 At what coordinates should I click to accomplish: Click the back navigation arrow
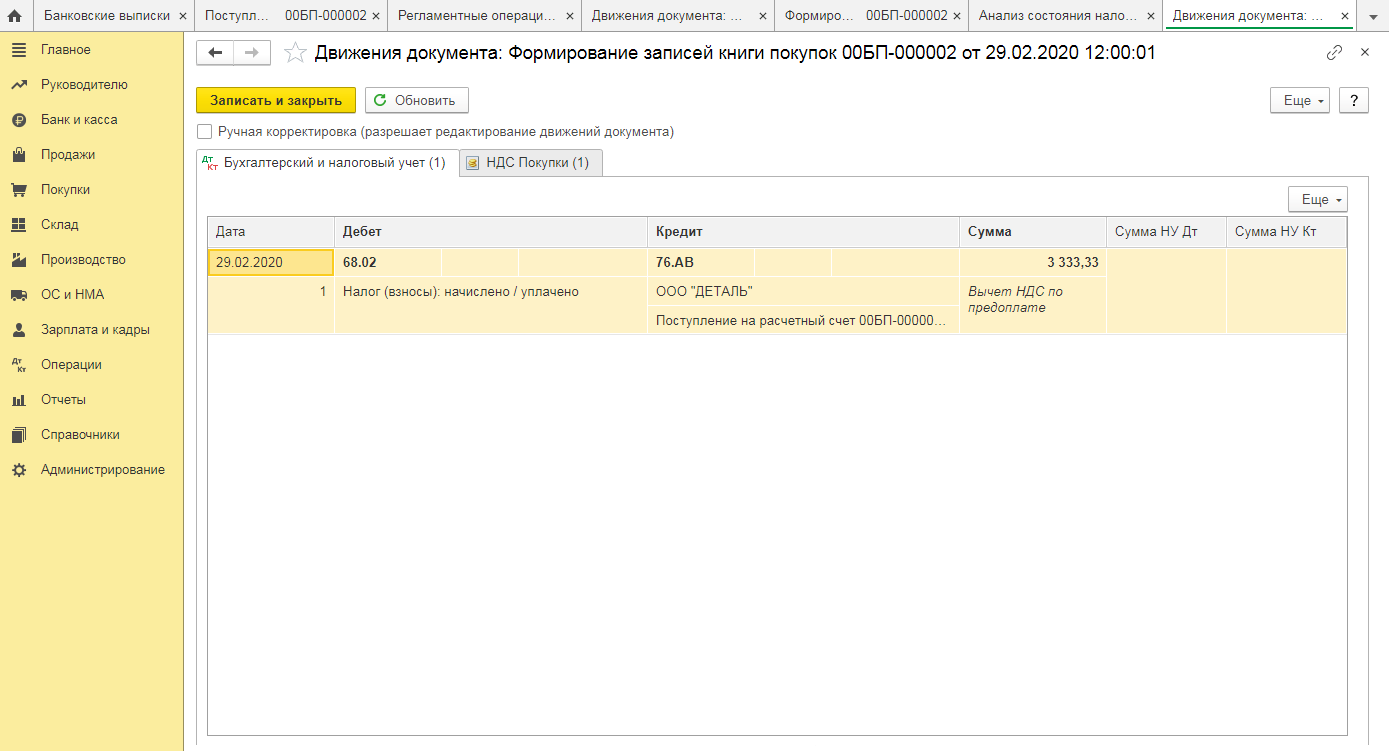point(215,54)
